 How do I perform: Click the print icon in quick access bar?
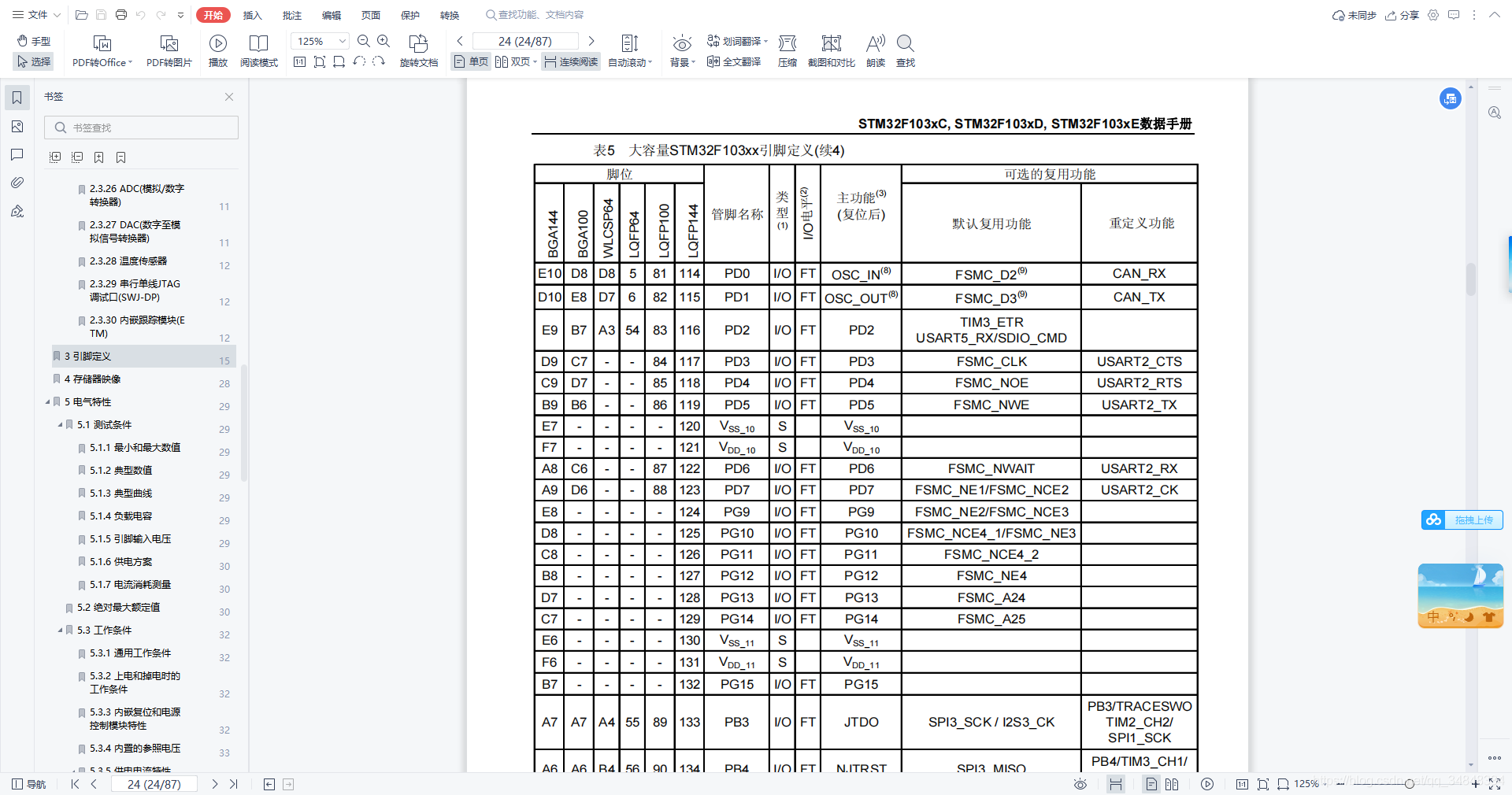pyautogui.click(x=120, y=15)
